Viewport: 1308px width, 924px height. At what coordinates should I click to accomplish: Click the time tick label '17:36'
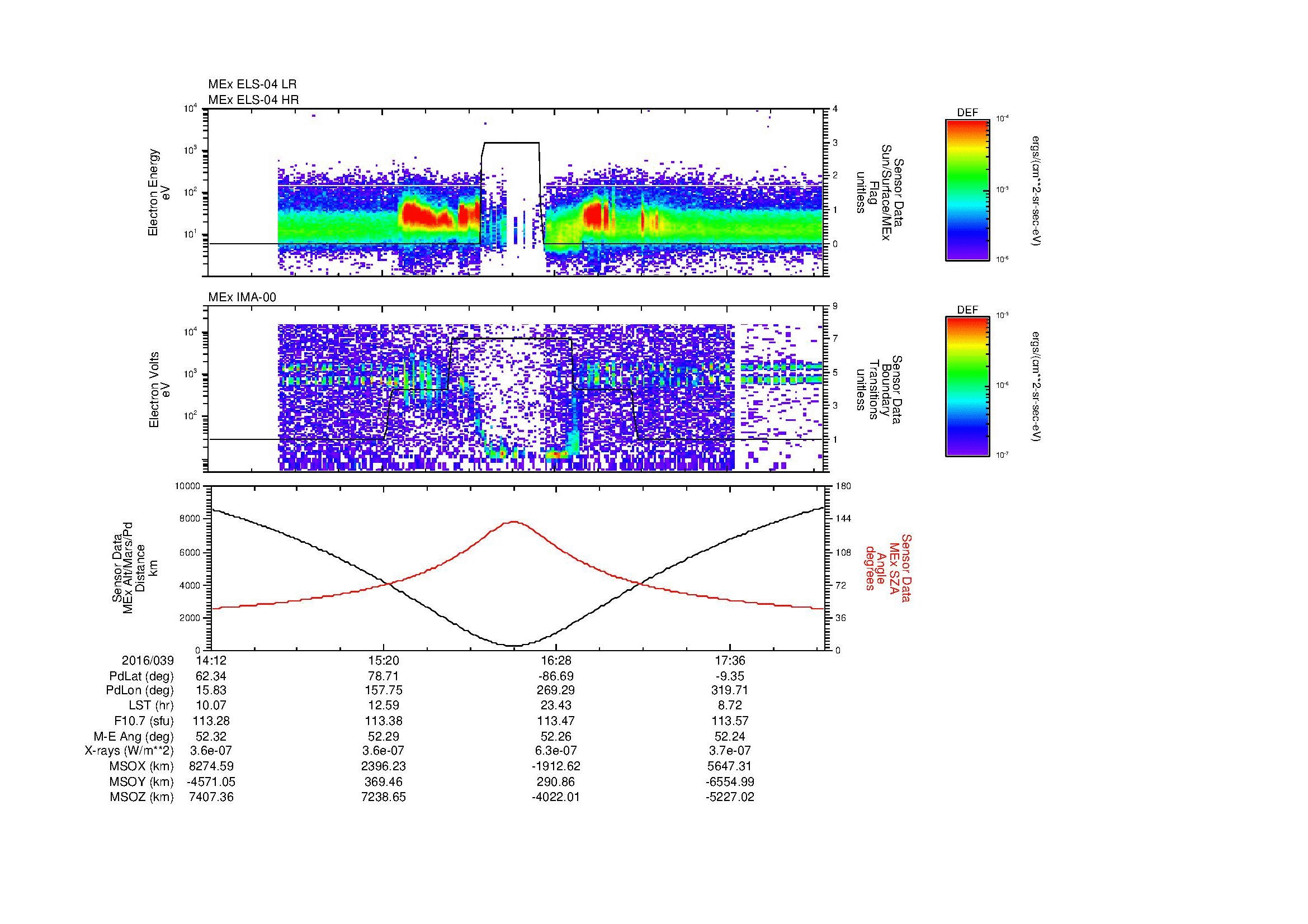[730, 661]
